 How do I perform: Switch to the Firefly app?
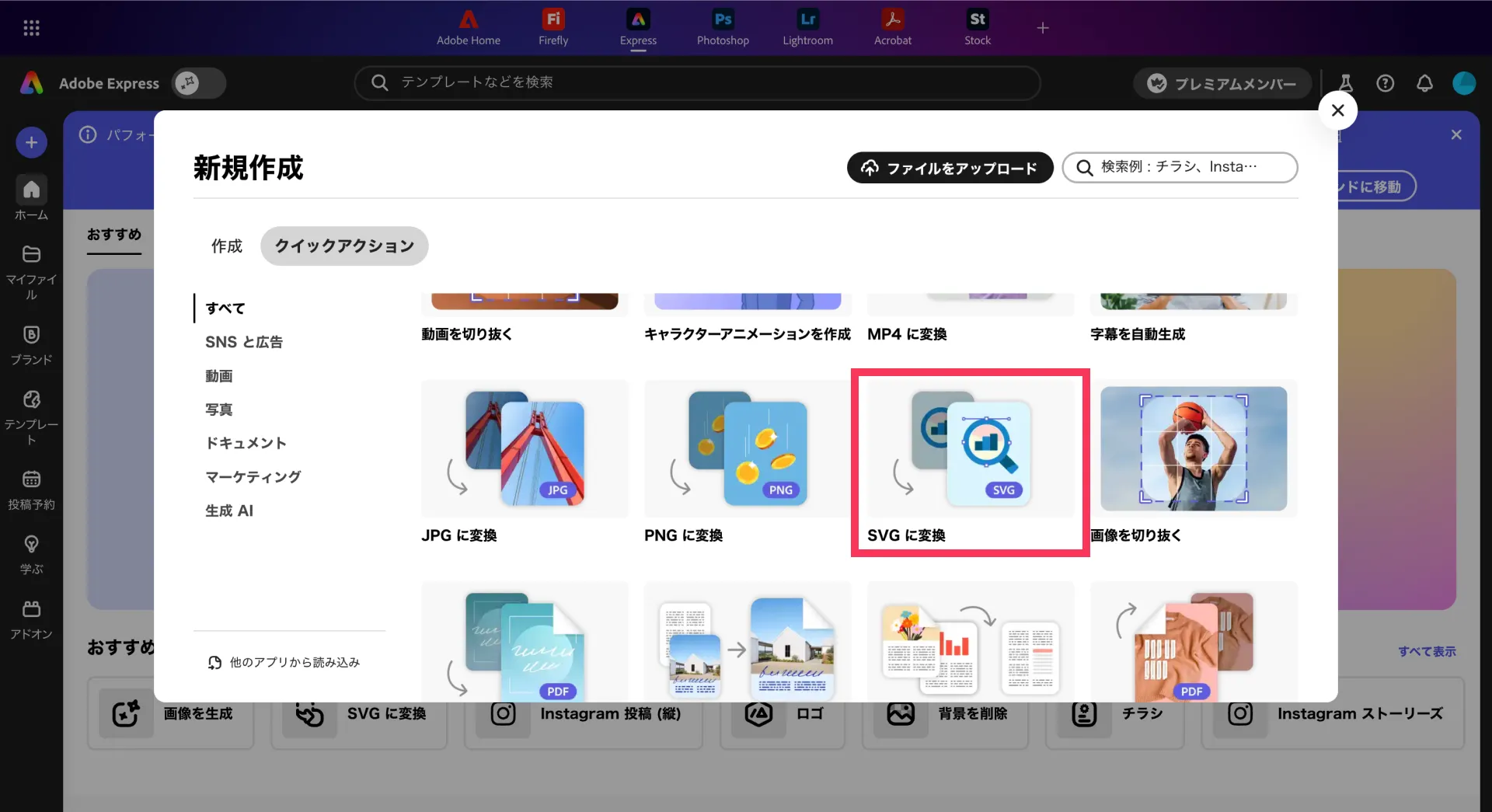[553, 27]
